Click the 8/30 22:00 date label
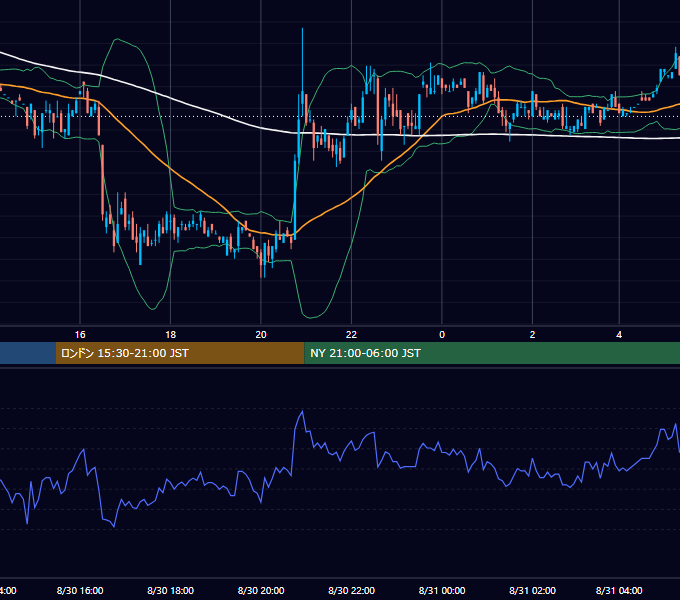Image resolution: width=680 pixels, height=600 pixels. pyautogui.click(x=351, y=590)
